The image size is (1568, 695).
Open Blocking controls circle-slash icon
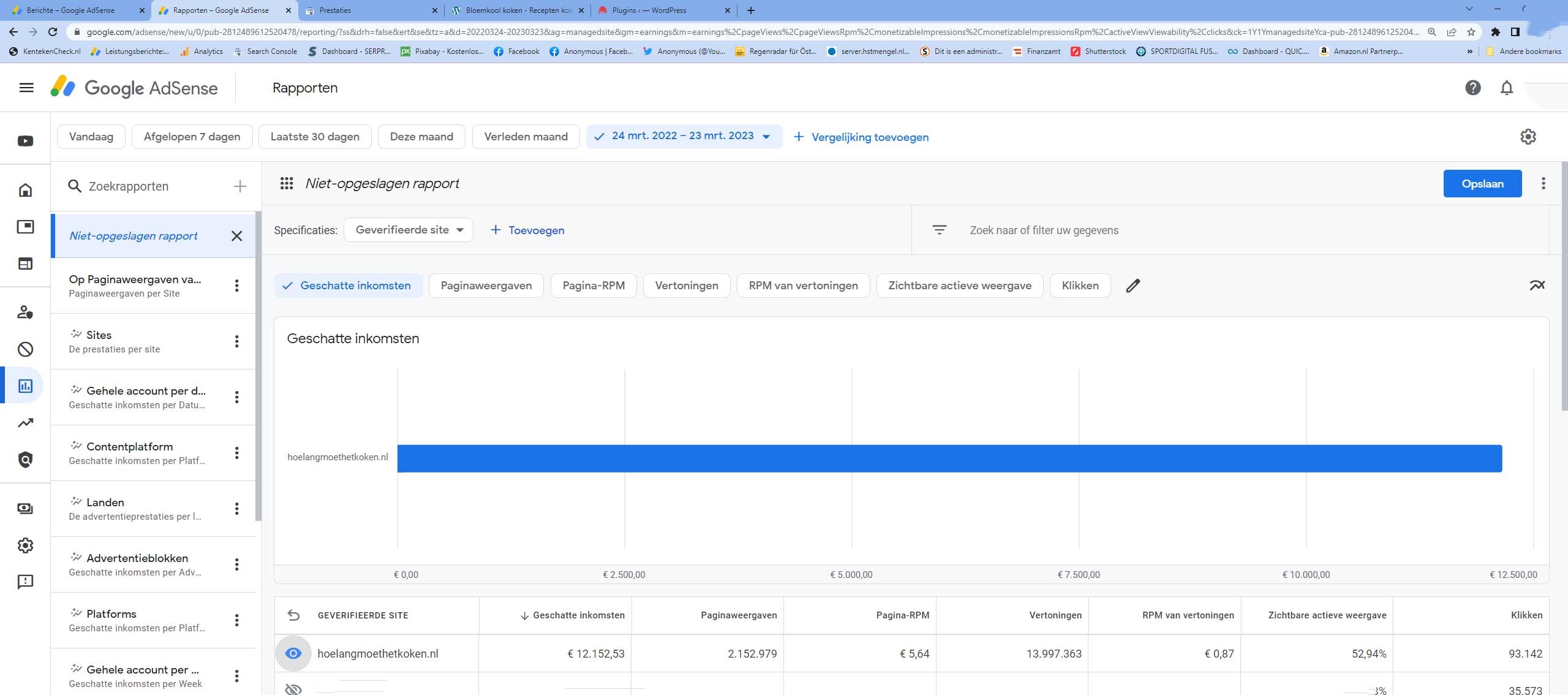(25, 349)
